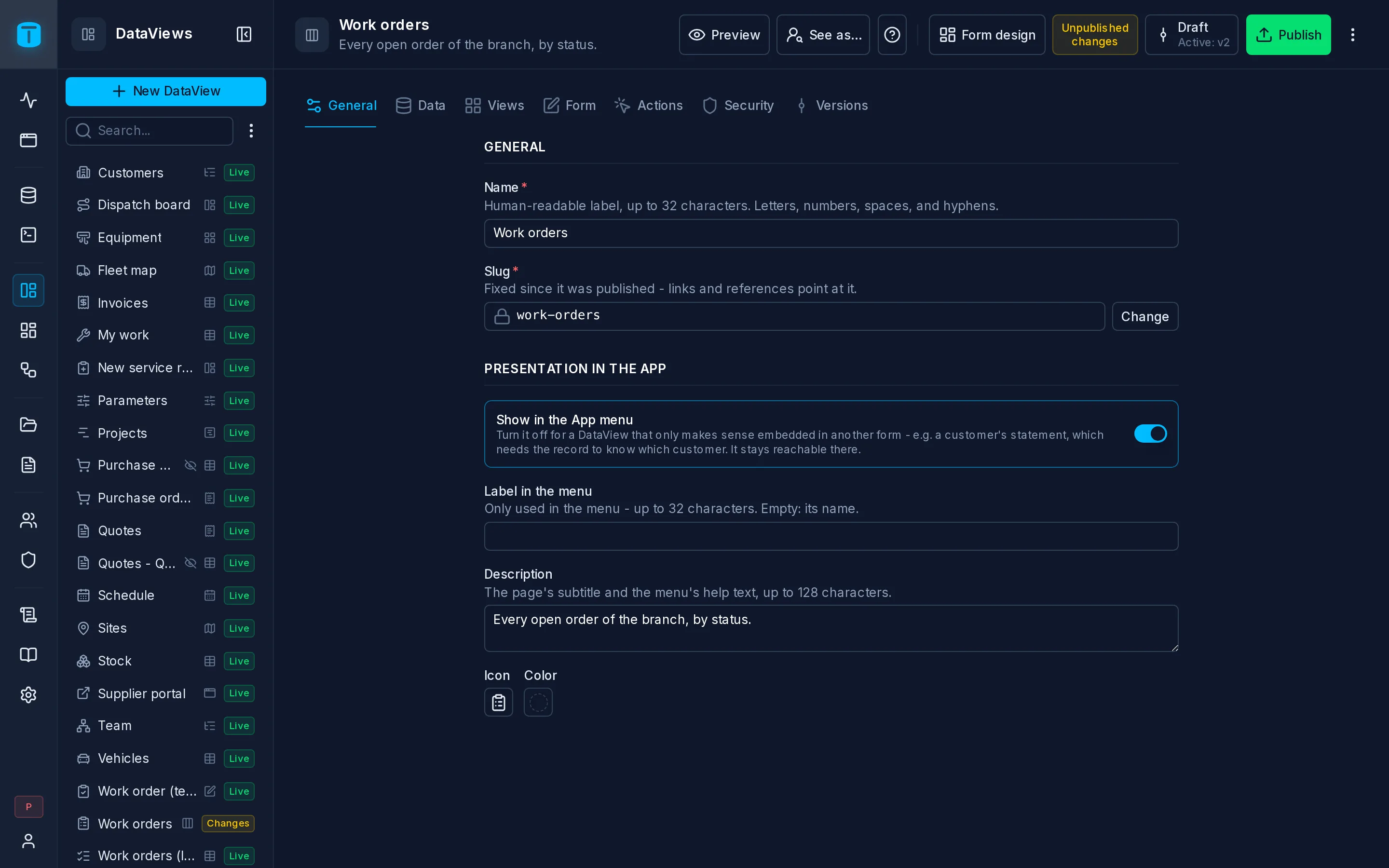
Task: Collapse the DataViews side panel
Action: [x=244, y=34]
